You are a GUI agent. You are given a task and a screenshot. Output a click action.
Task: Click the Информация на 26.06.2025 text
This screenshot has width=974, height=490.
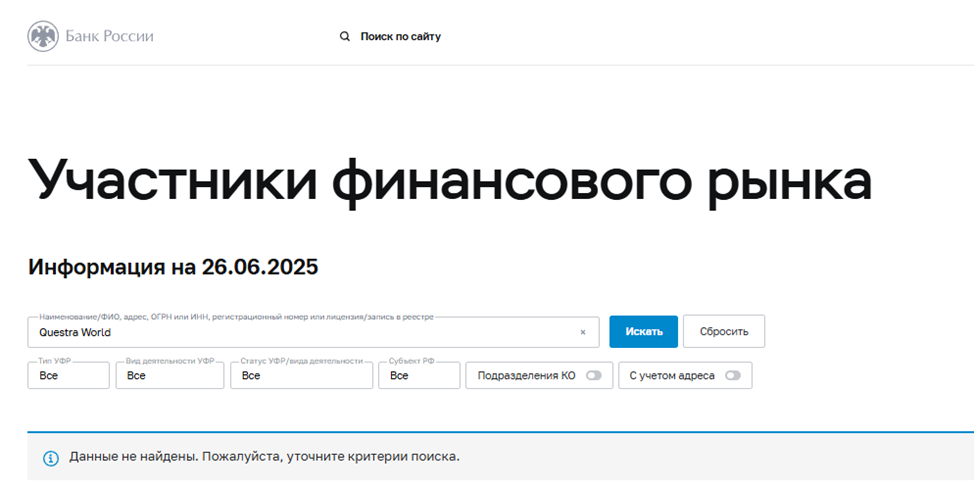[173, 267]
